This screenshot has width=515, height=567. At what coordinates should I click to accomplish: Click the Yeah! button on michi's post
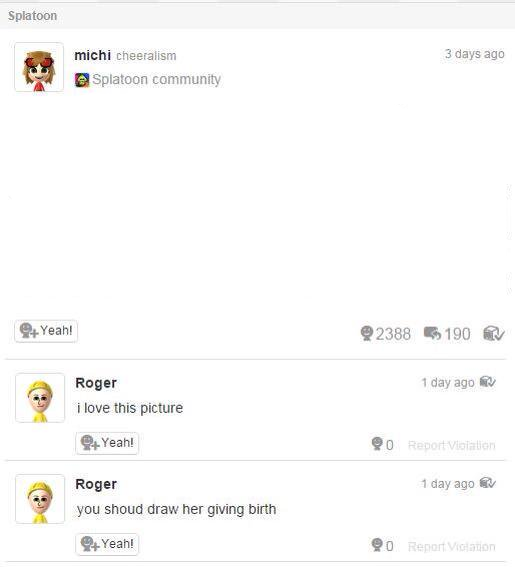tap(46, 331)
